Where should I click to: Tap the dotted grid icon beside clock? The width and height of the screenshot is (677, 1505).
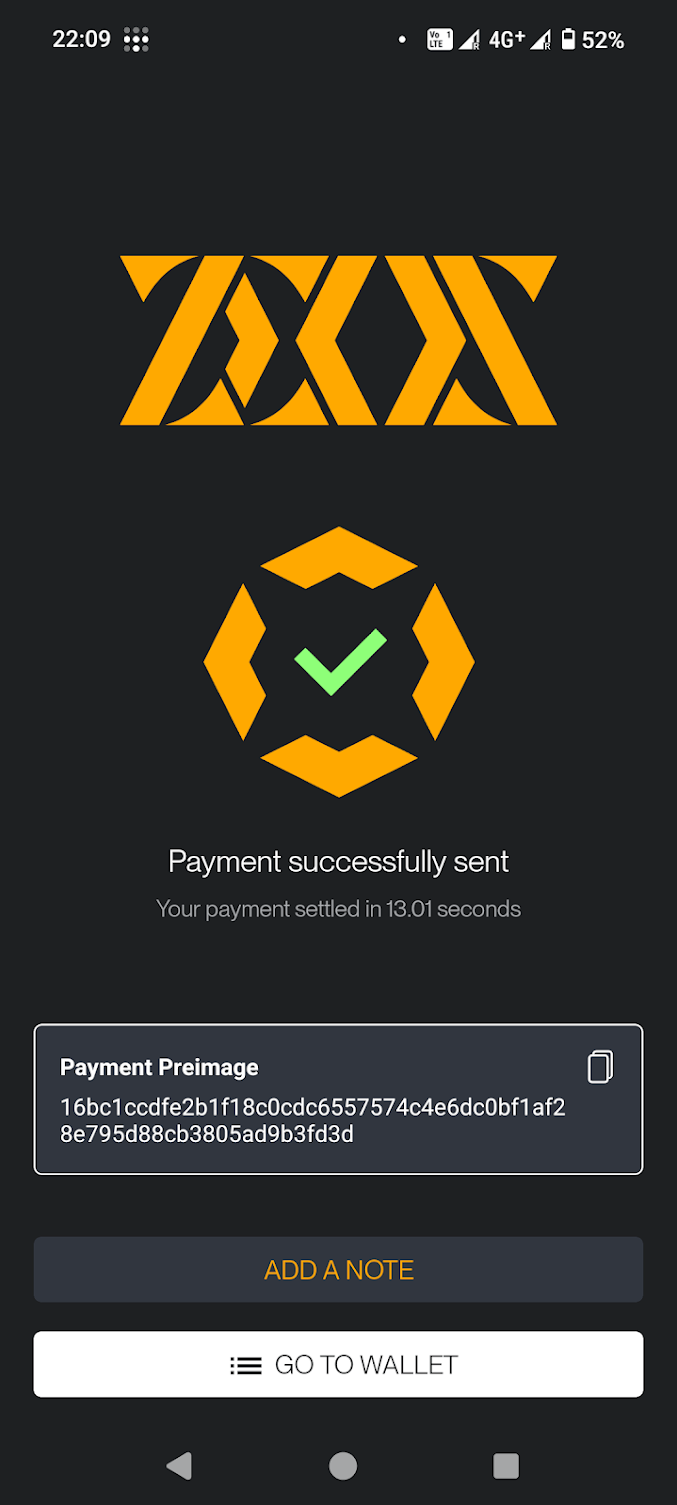[x=136, y=40]
